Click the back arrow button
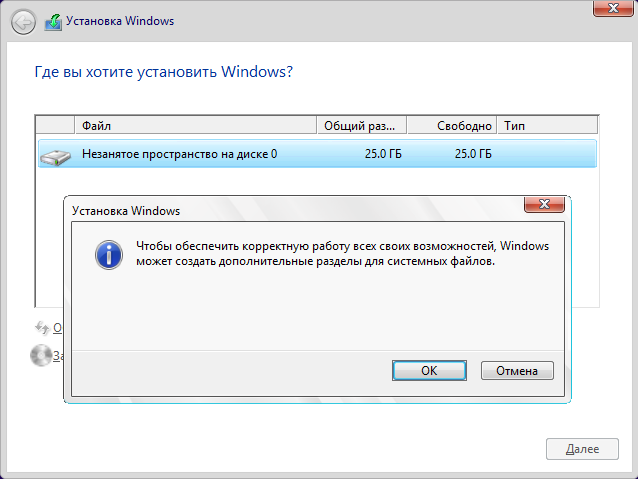 24,20
